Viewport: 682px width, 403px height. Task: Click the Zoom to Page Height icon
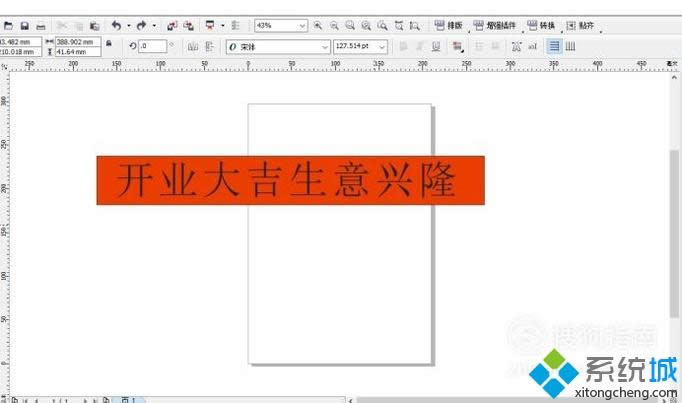tap(415, 26)
